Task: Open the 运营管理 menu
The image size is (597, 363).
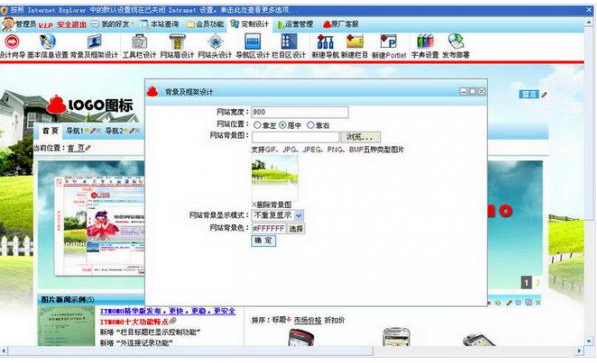Action: [x=295, y=24]
